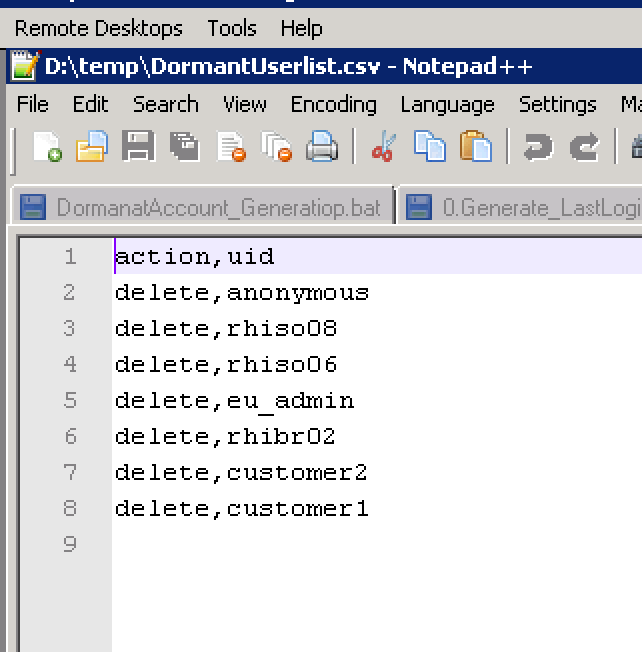
Task: Click the line 'delete,eu_admin'
Action: [234, 401]
